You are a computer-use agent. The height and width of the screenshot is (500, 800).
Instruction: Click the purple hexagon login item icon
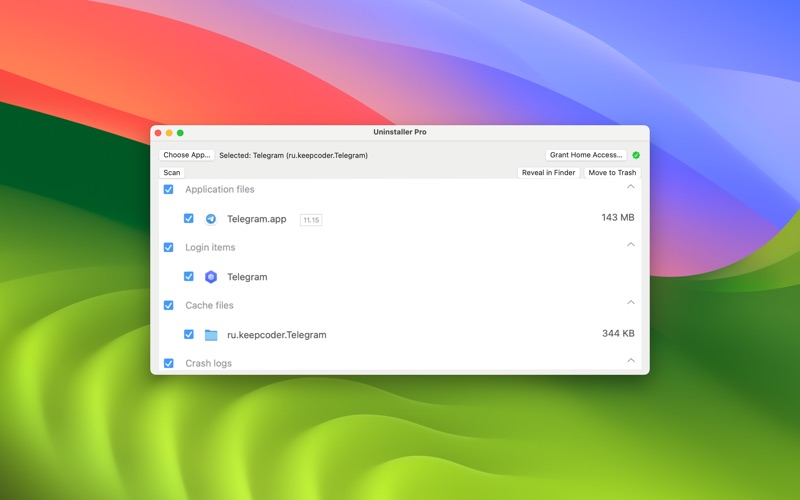click(x=211, y=277)
